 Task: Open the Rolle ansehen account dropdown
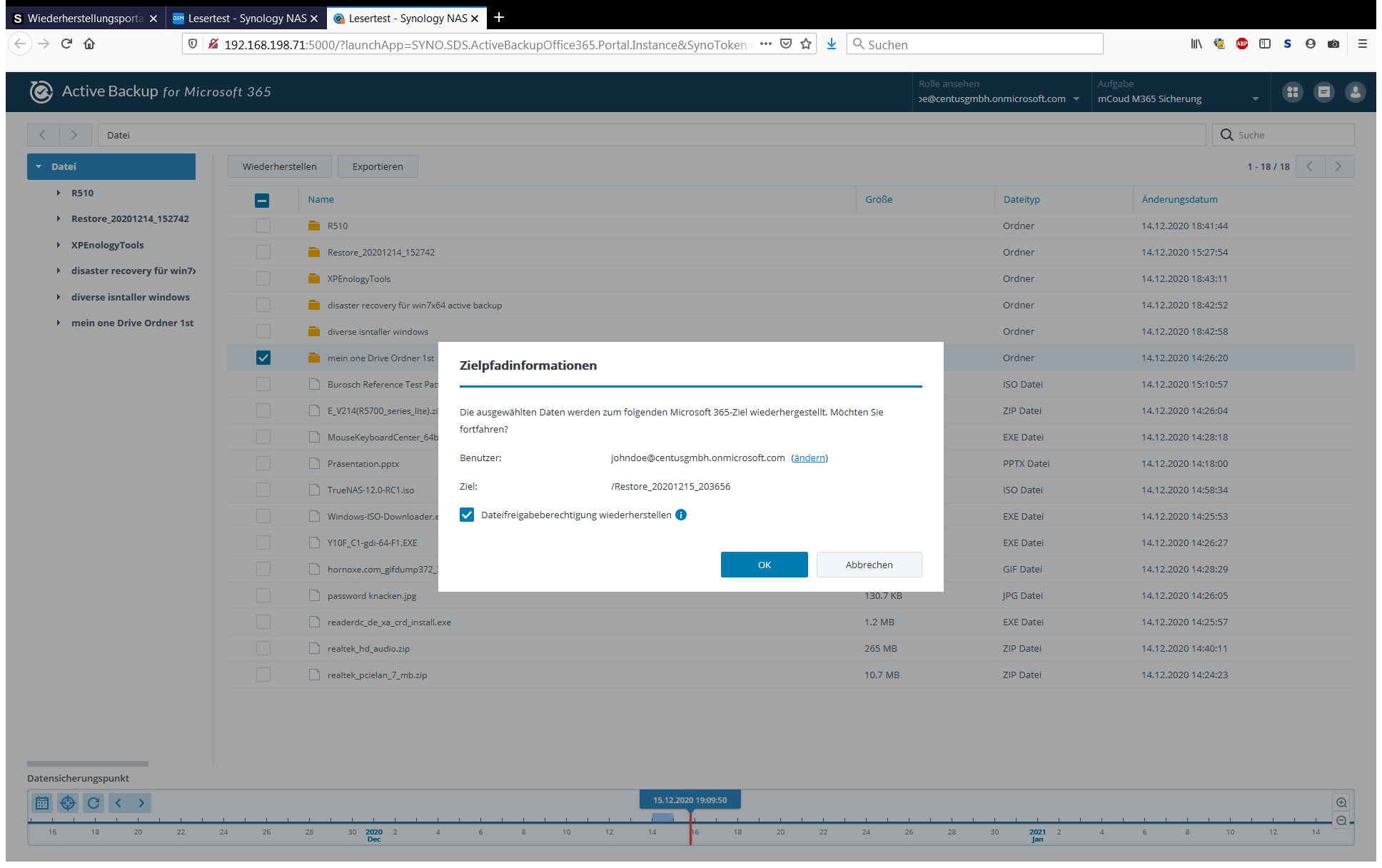[1076, 99]
